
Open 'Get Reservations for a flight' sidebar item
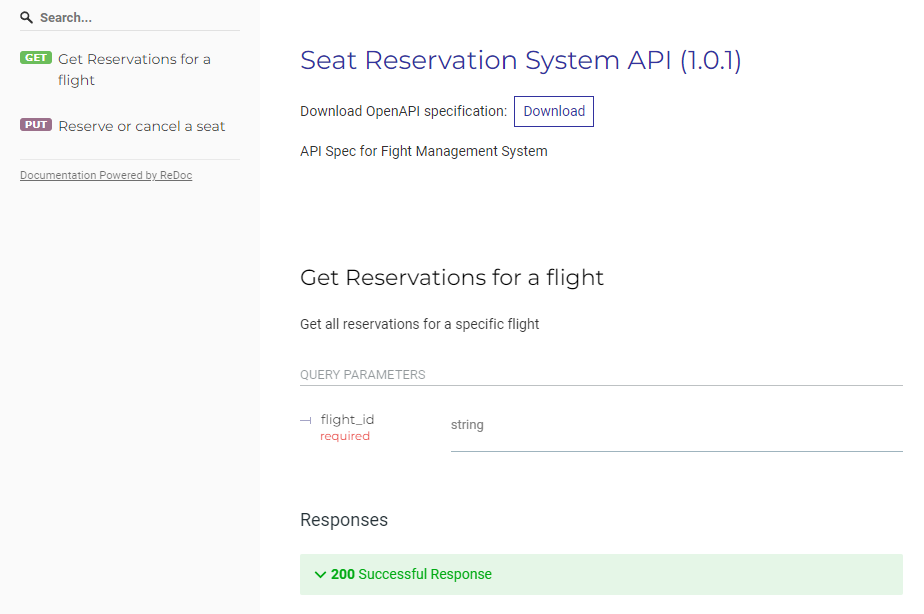pos(134,69)
